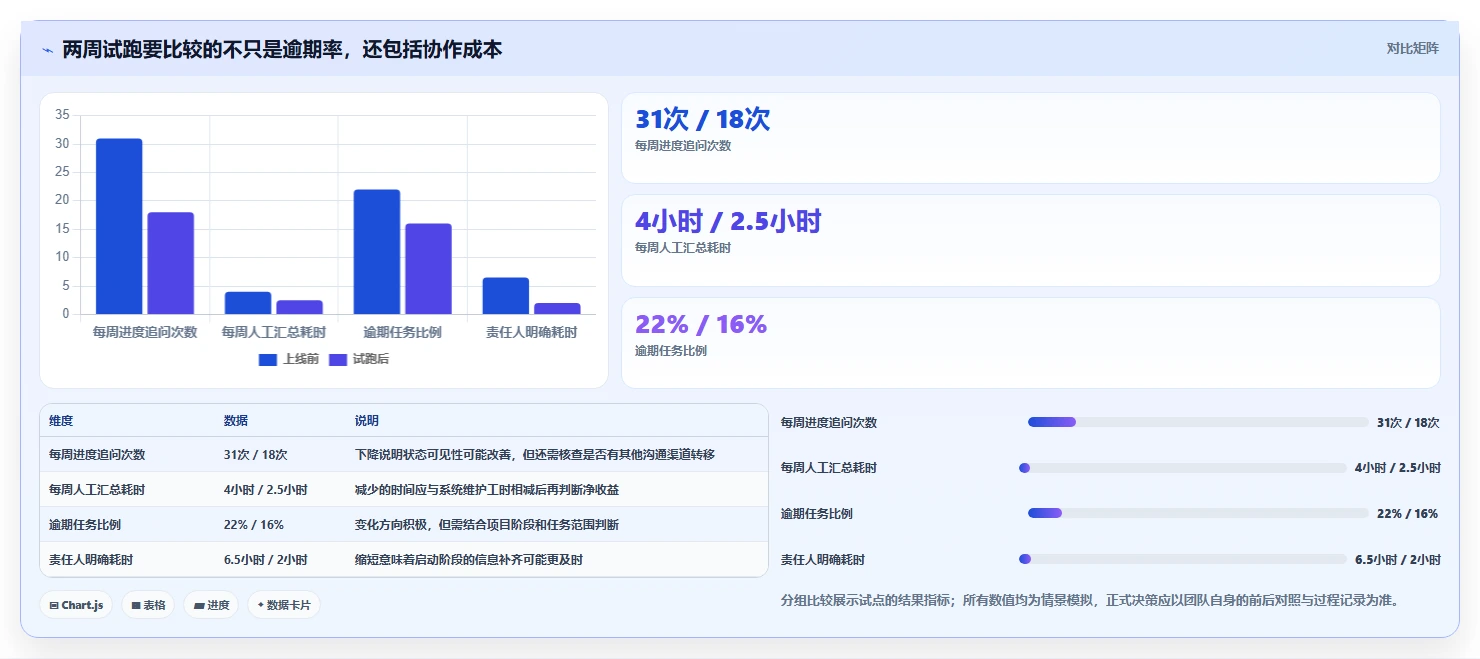Click table cell 责任人明确耗时

point(91,559)
